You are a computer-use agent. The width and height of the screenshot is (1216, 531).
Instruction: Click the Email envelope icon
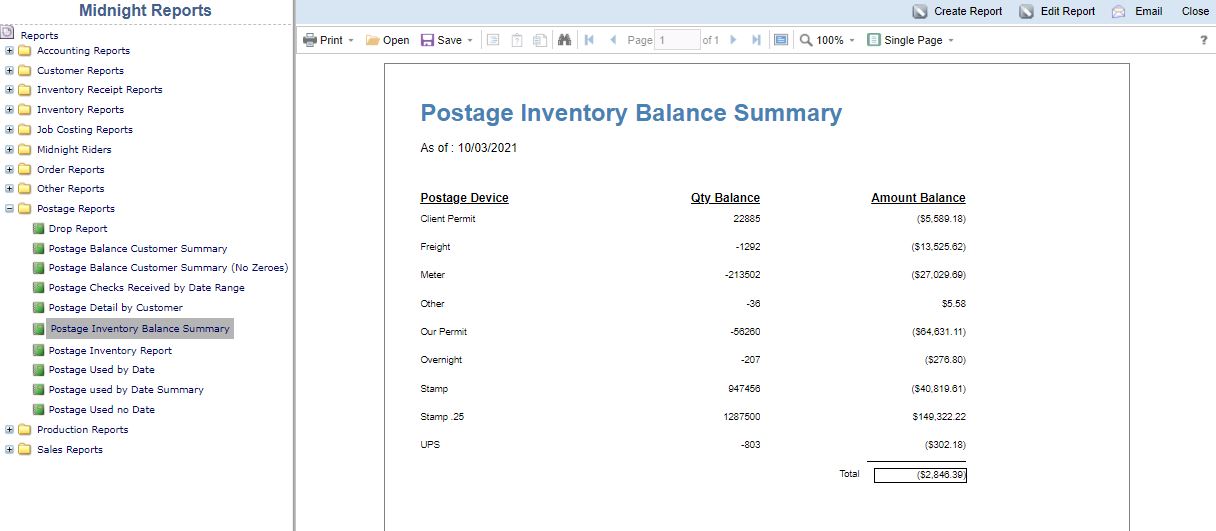[1119, 12]
